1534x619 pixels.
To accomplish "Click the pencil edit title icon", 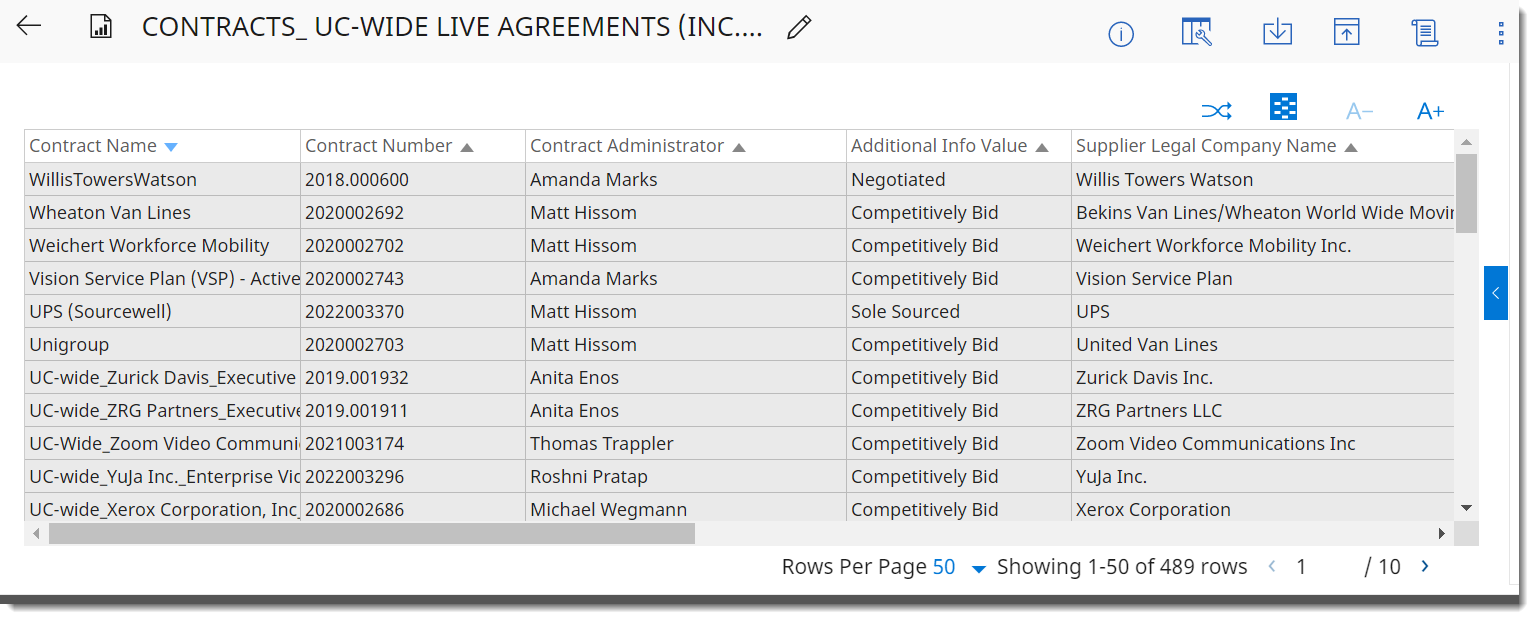I will pyautogui.click(x=798, y=28).
